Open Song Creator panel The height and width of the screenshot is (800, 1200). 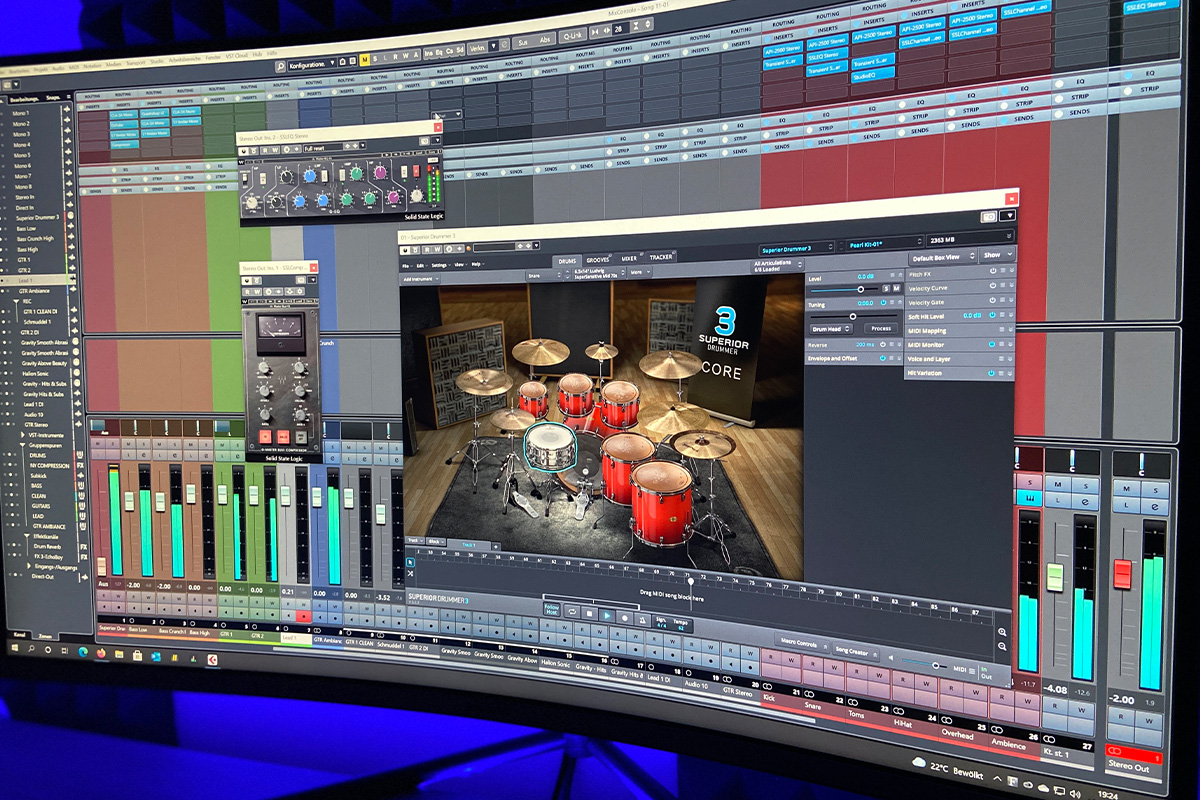pos(855,651)
